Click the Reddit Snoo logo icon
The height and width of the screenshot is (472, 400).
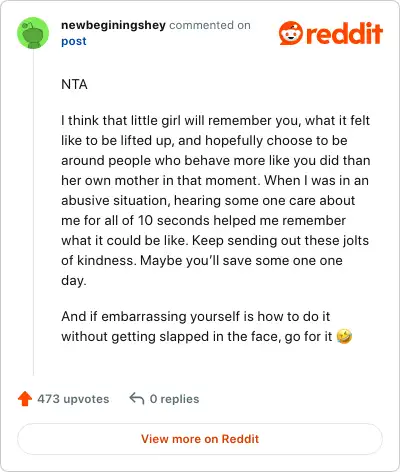291,33
